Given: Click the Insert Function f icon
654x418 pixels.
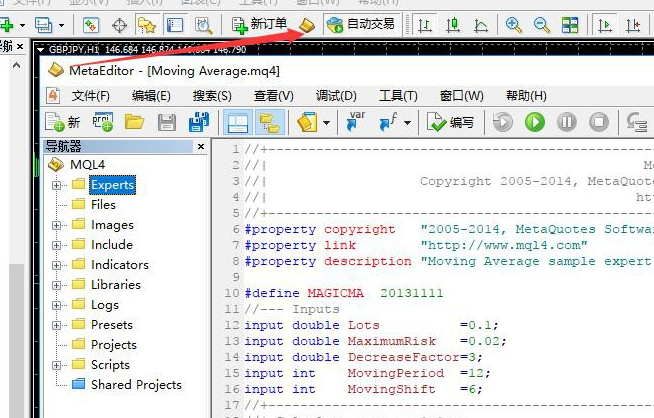Looking at the screenshot, I should (386, 122).
